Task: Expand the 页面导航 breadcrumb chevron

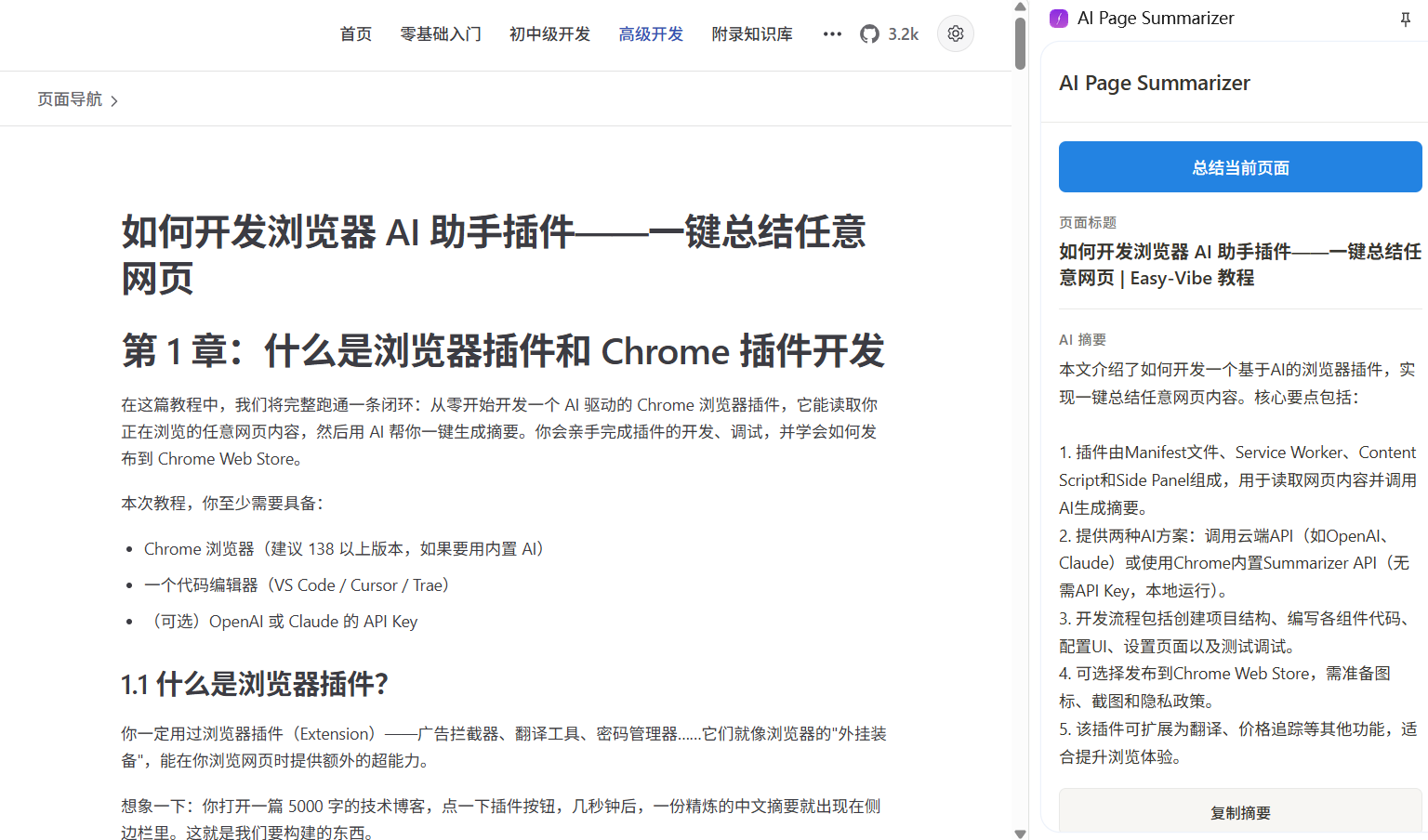Action: point(114,99)
